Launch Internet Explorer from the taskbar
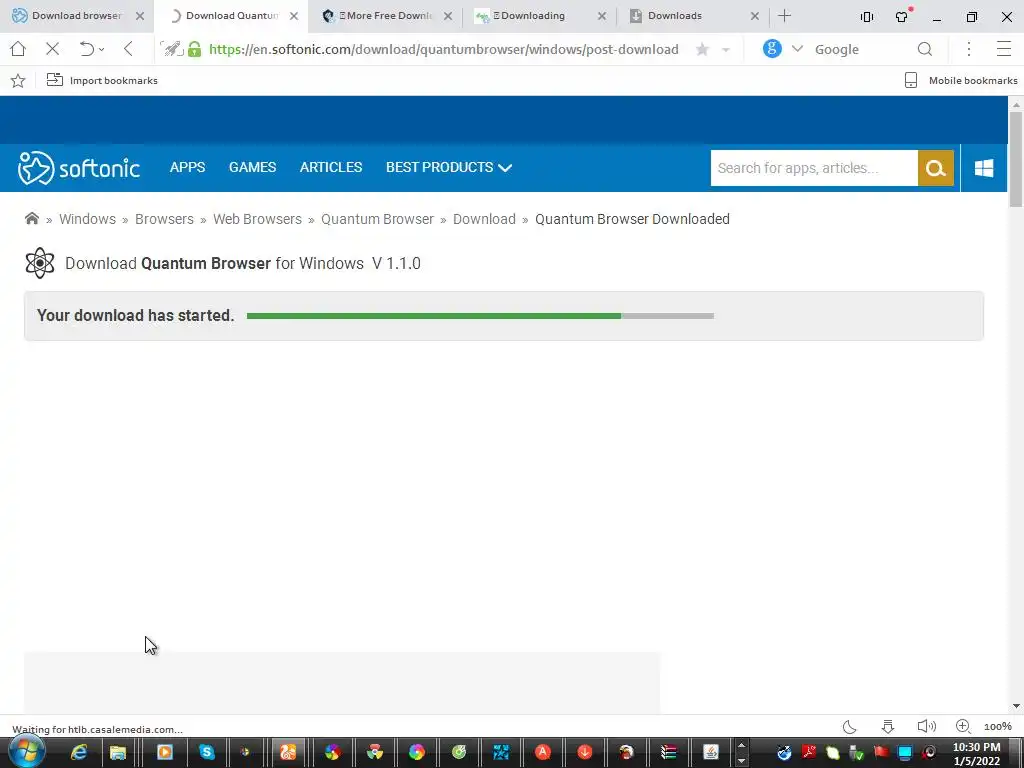The height and width of the screenshot is (768, 1024). (79, 752)
